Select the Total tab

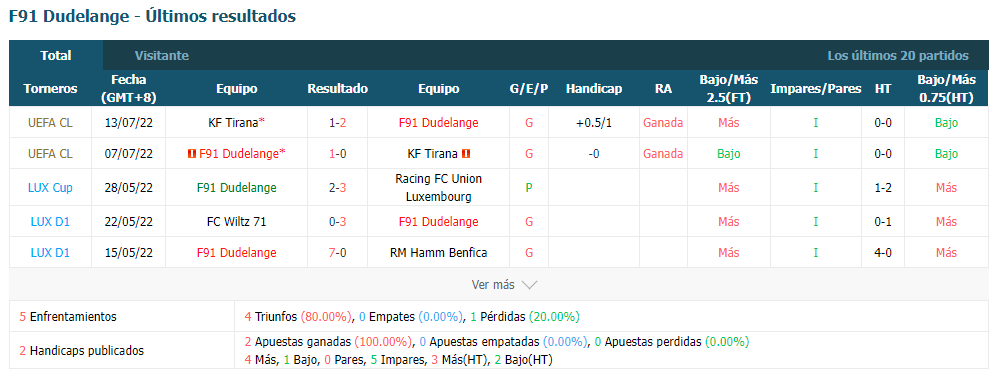pos(56,55)
